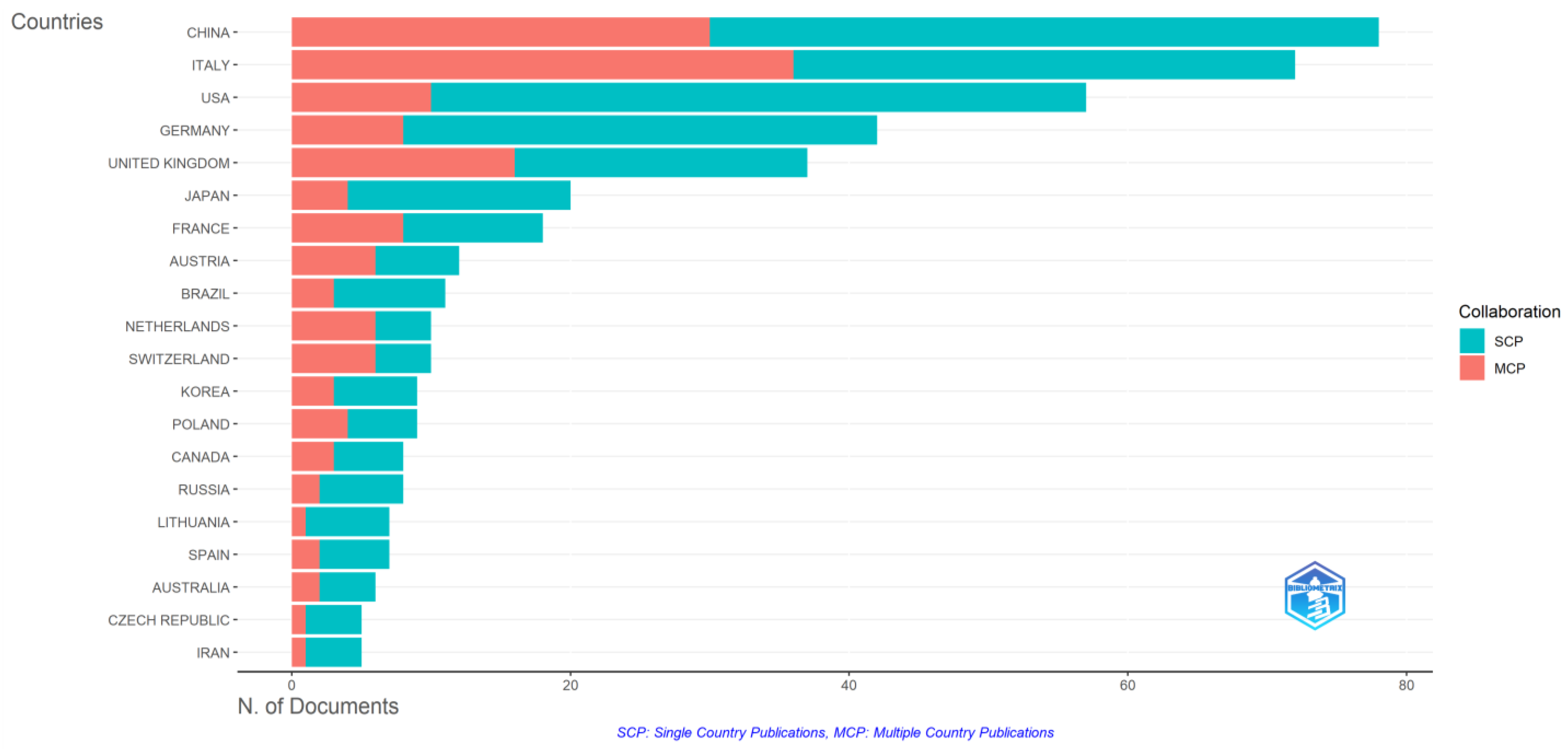The width and height of the screenshot is (1568, 755).
Task: Click the 40 tick label on x-axis
Action: 848,686
